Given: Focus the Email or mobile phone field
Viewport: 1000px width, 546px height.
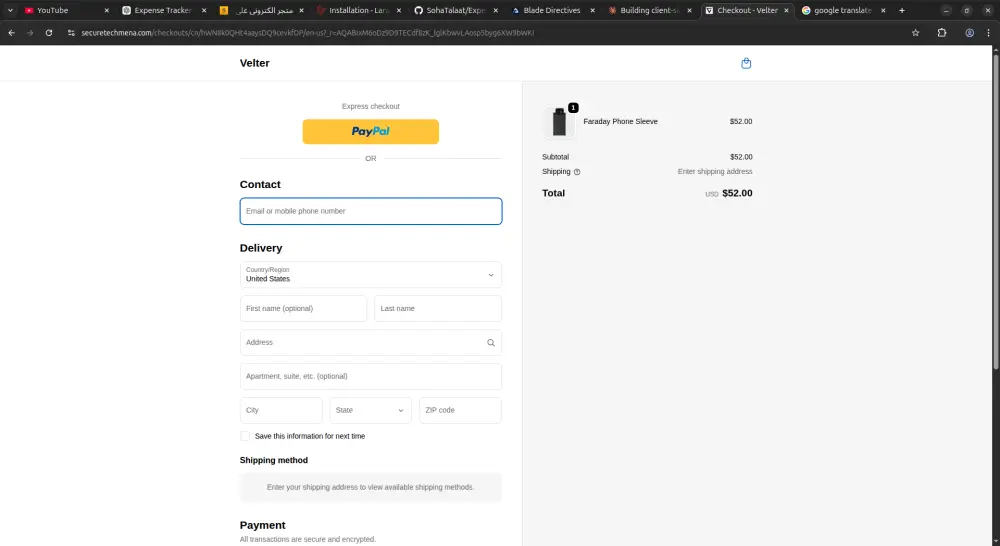Looking at the screenshot, I should tap(371, 211).
